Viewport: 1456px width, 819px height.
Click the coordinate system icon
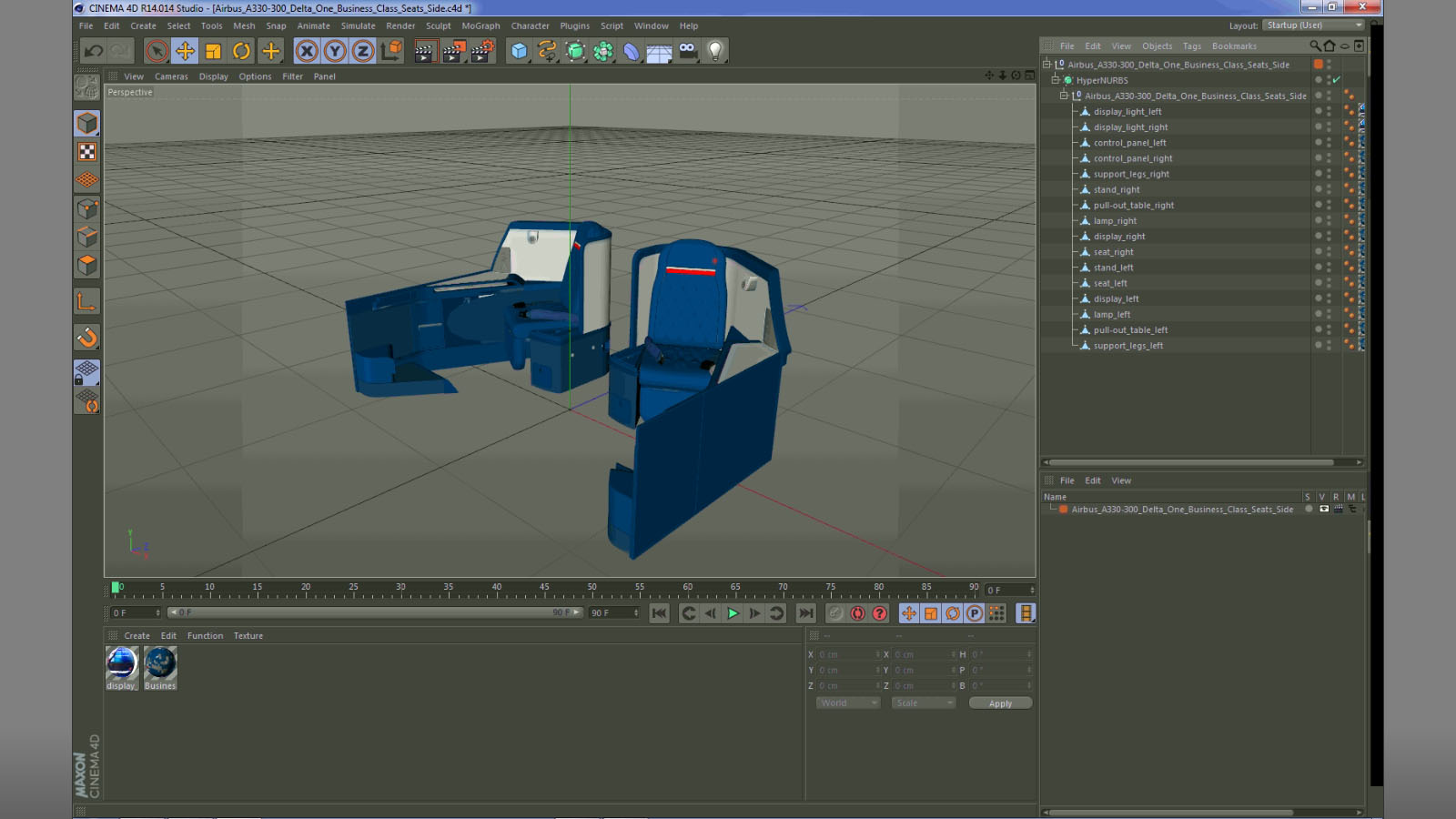click(391, 51)
